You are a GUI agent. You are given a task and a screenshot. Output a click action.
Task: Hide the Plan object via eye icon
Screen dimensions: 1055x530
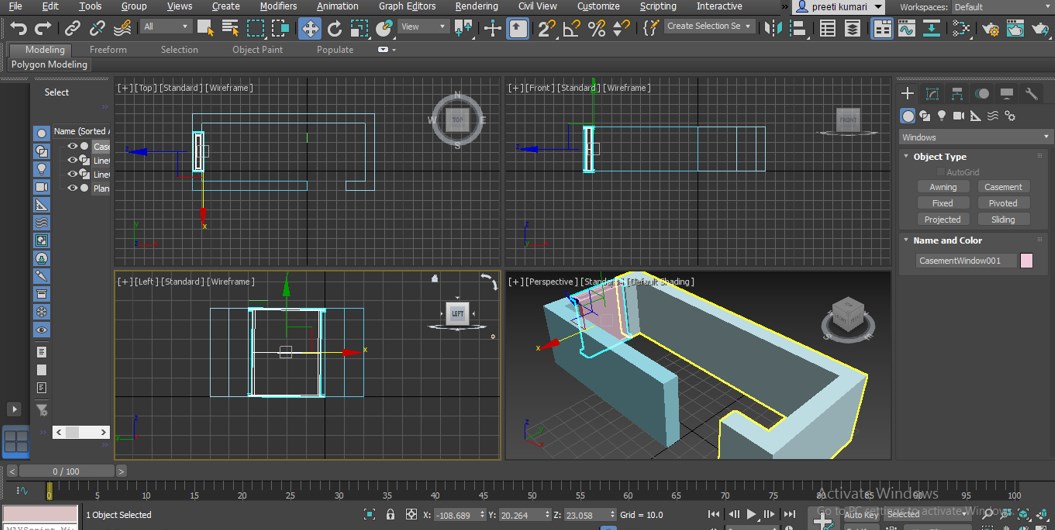[72, 188]
